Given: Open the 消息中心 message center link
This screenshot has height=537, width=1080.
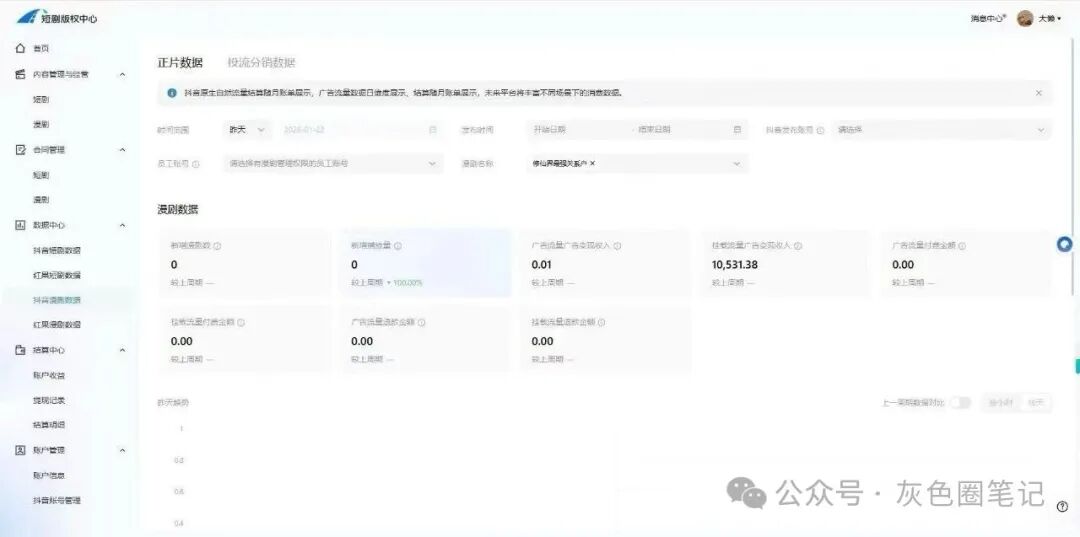Looking at the screenshot, I should [988, 19].
